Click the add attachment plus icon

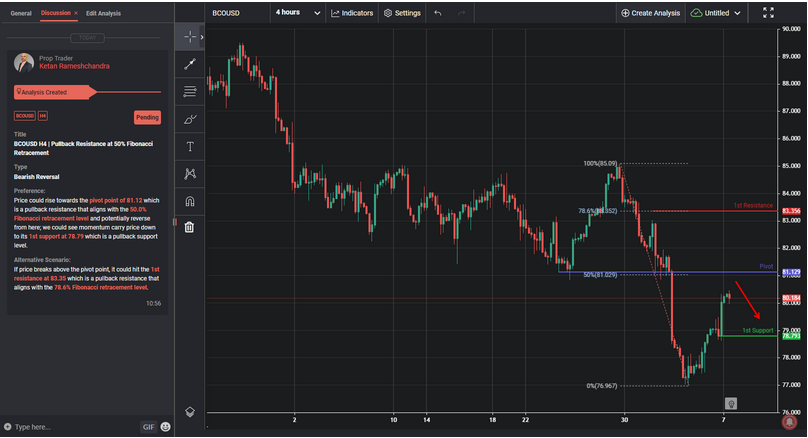[7, 427]
